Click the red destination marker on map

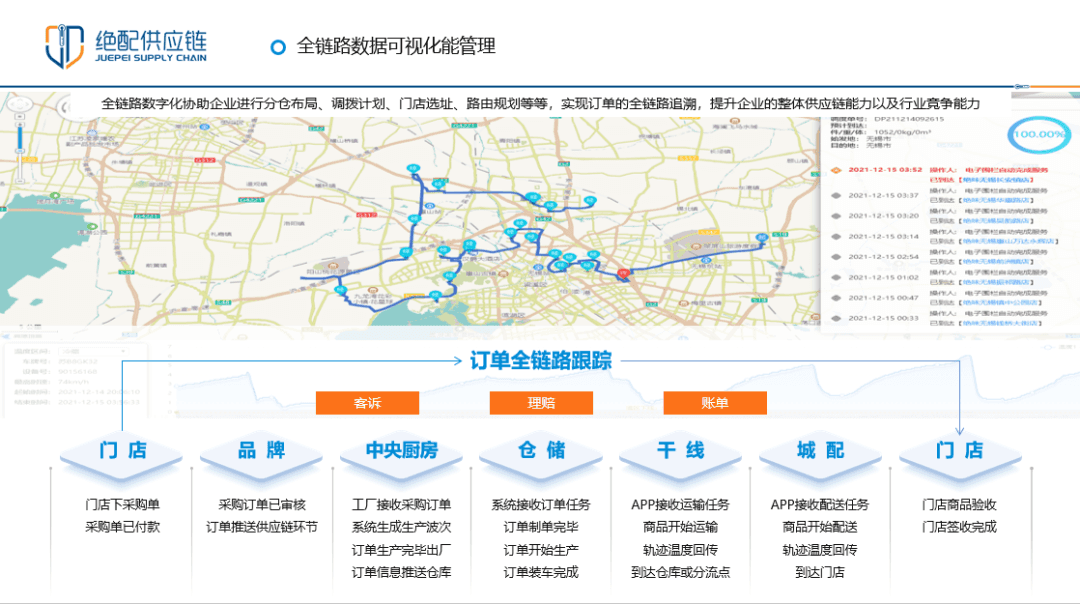(x=625, y=272)
